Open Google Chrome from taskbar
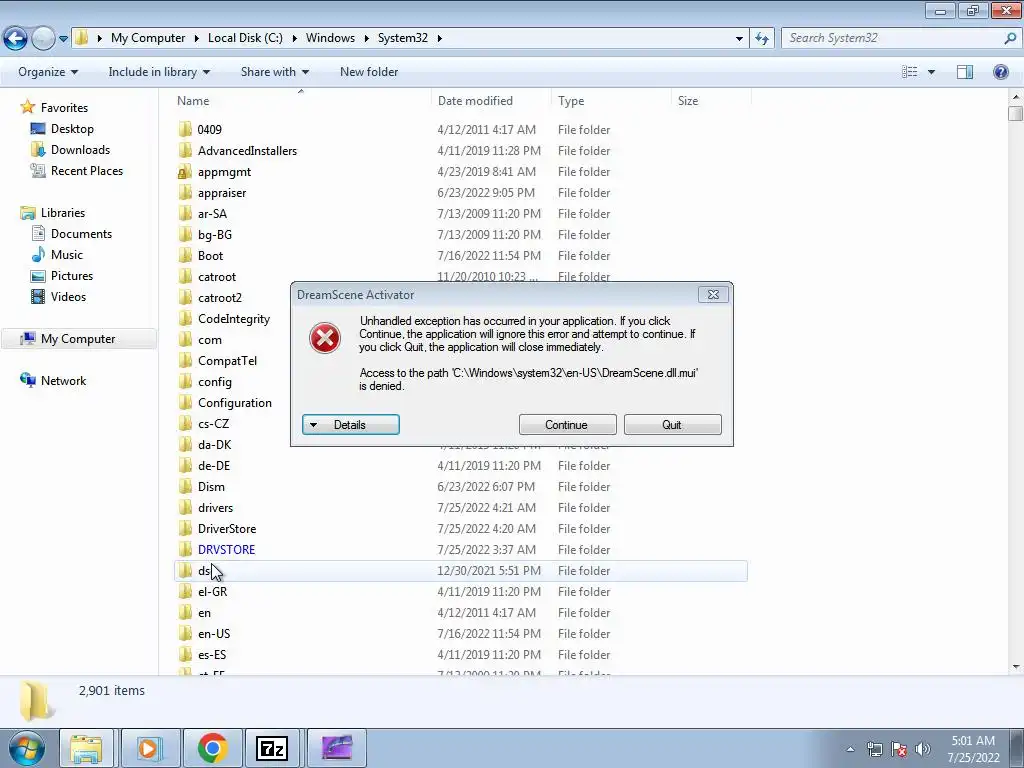This screenshot has width=1024, height=768. 212,748
